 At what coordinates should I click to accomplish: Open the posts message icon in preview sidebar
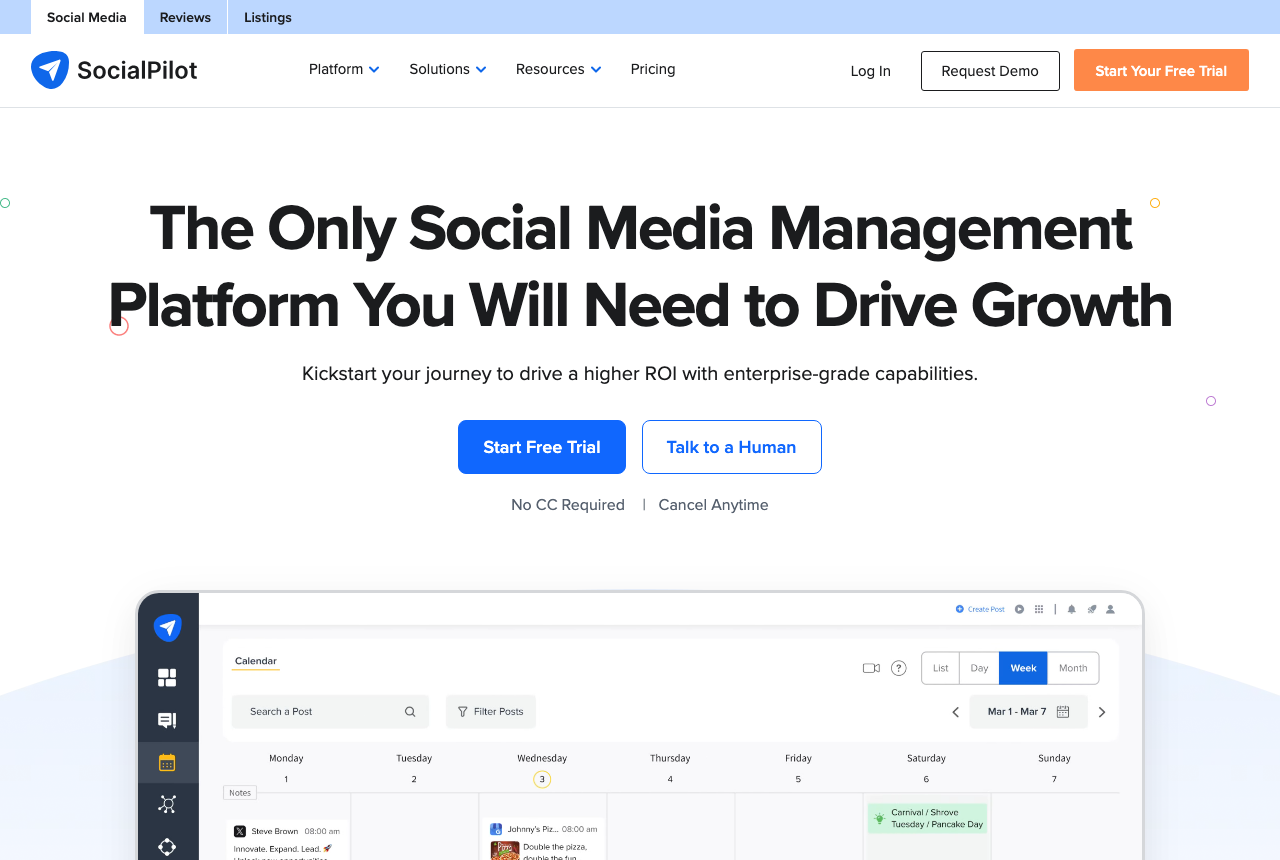pos(167,720)
